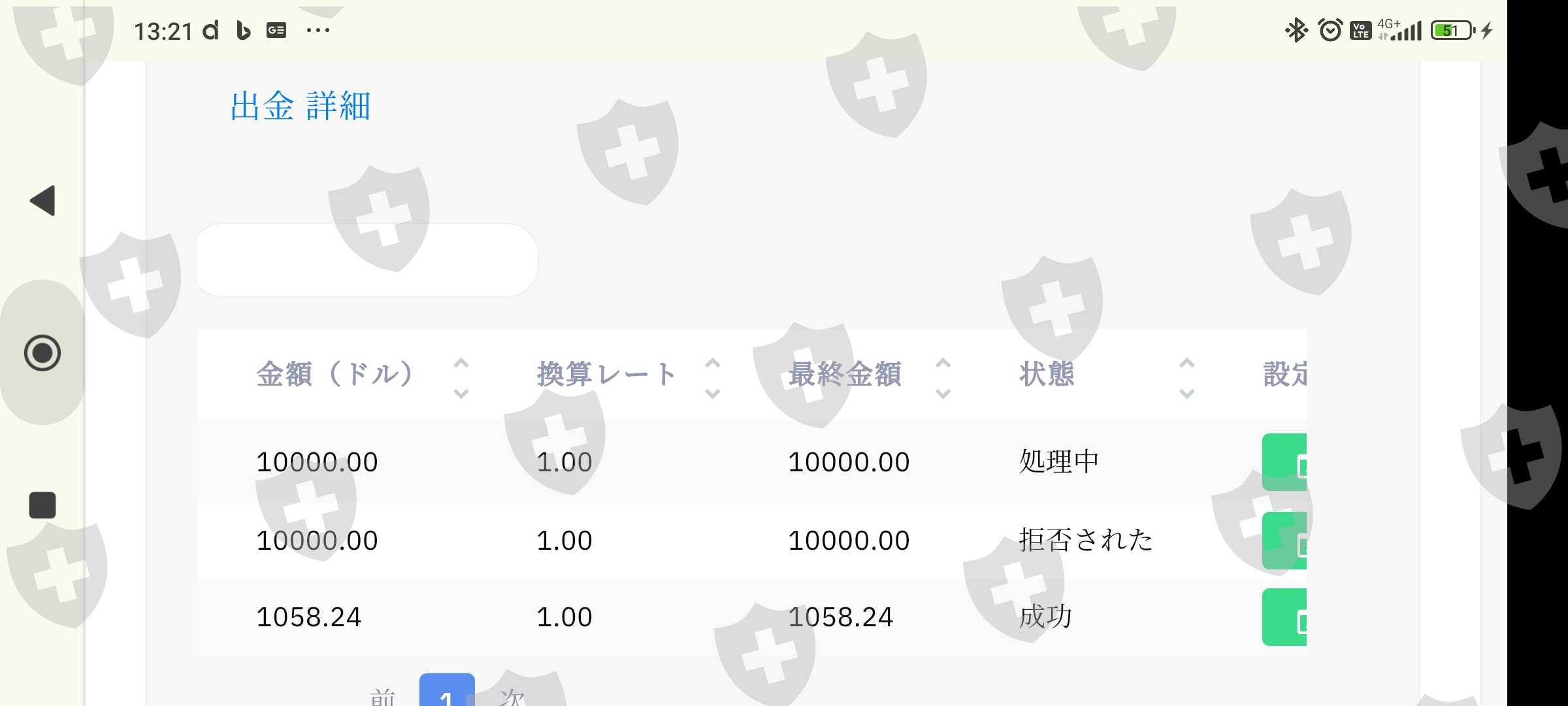Click green action button for 処理中 row
The height and width of the screenshot is (706, 1568).
tap(1284, 462)
